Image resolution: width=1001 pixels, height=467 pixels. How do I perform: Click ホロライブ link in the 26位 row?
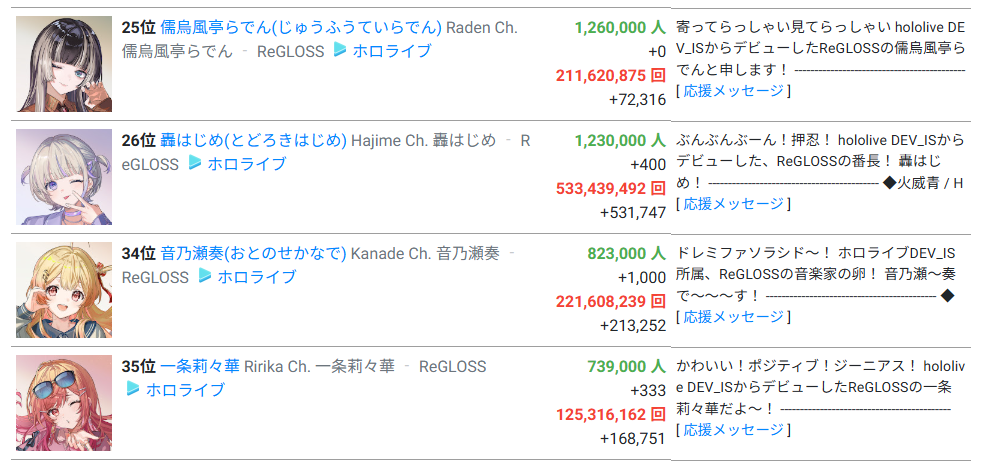[247, 163]
